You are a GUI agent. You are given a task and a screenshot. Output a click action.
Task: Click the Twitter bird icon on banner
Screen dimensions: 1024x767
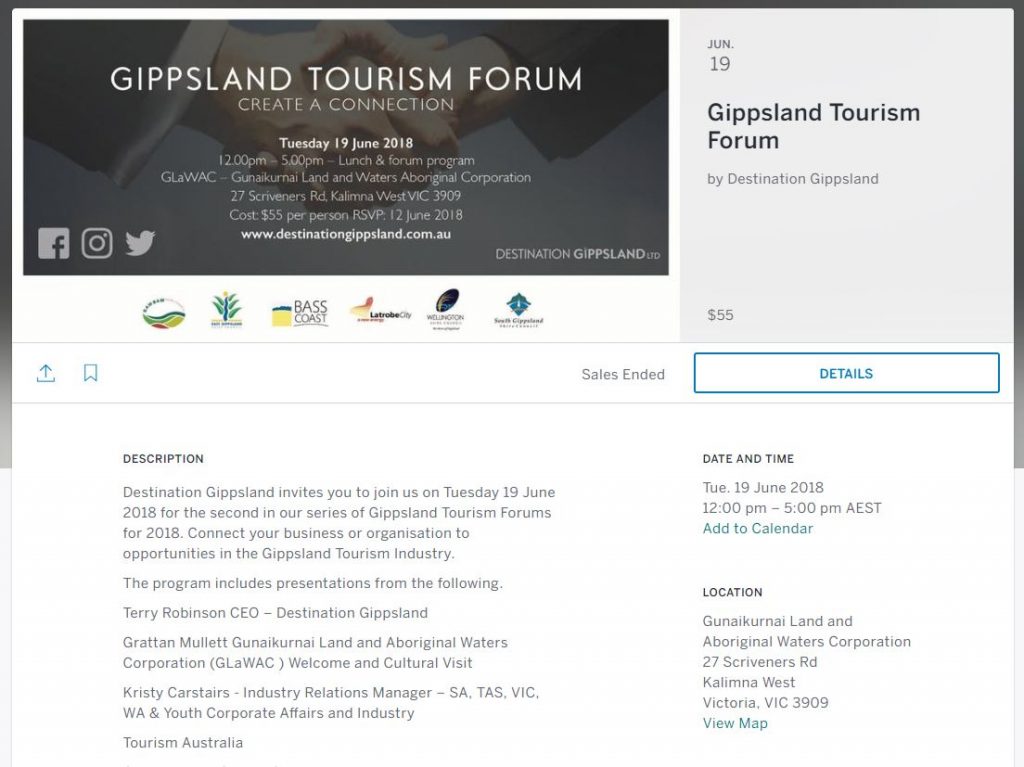coord(140,243)
